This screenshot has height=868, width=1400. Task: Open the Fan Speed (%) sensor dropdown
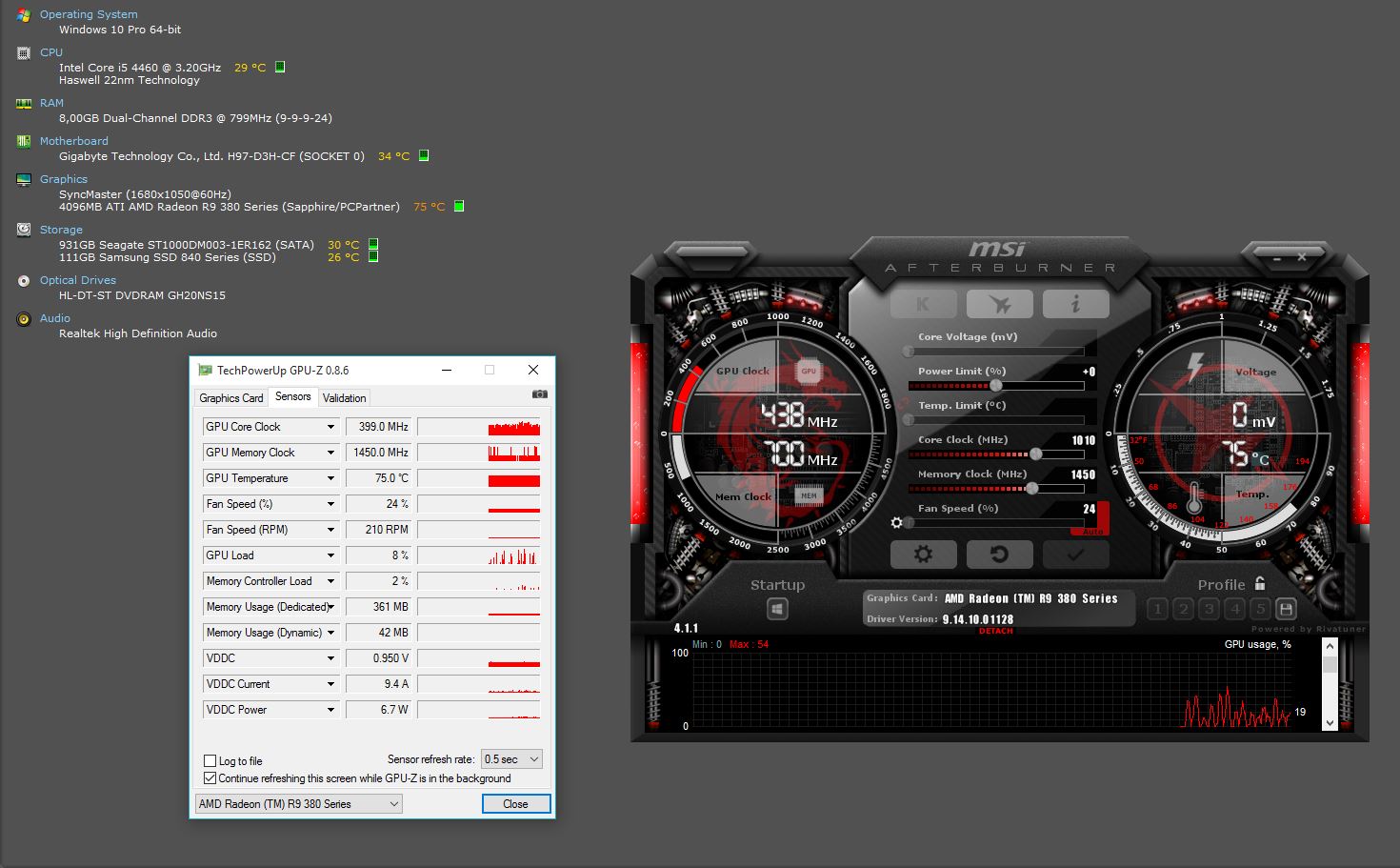coord(330,504)
